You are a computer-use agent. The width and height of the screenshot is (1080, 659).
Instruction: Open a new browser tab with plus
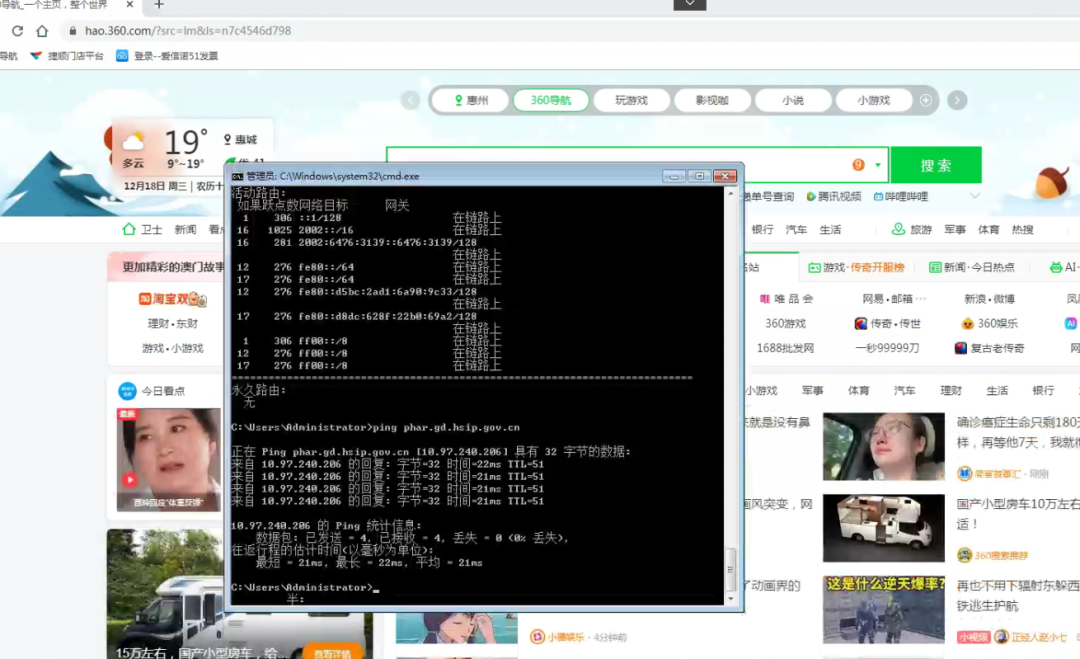(158, 5)
